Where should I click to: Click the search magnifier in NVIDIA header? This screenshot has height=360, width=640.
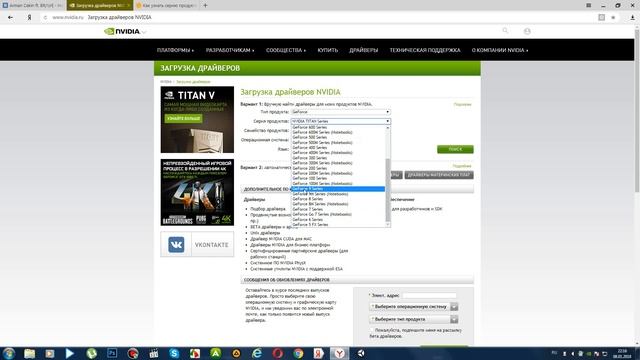coord(505,31)
